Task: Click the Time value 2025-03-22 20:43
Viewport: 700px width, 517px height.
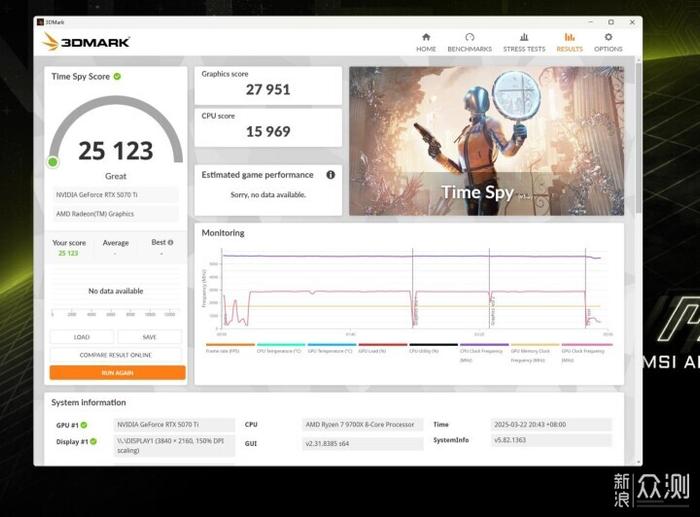Action: [x=551, y=425]
